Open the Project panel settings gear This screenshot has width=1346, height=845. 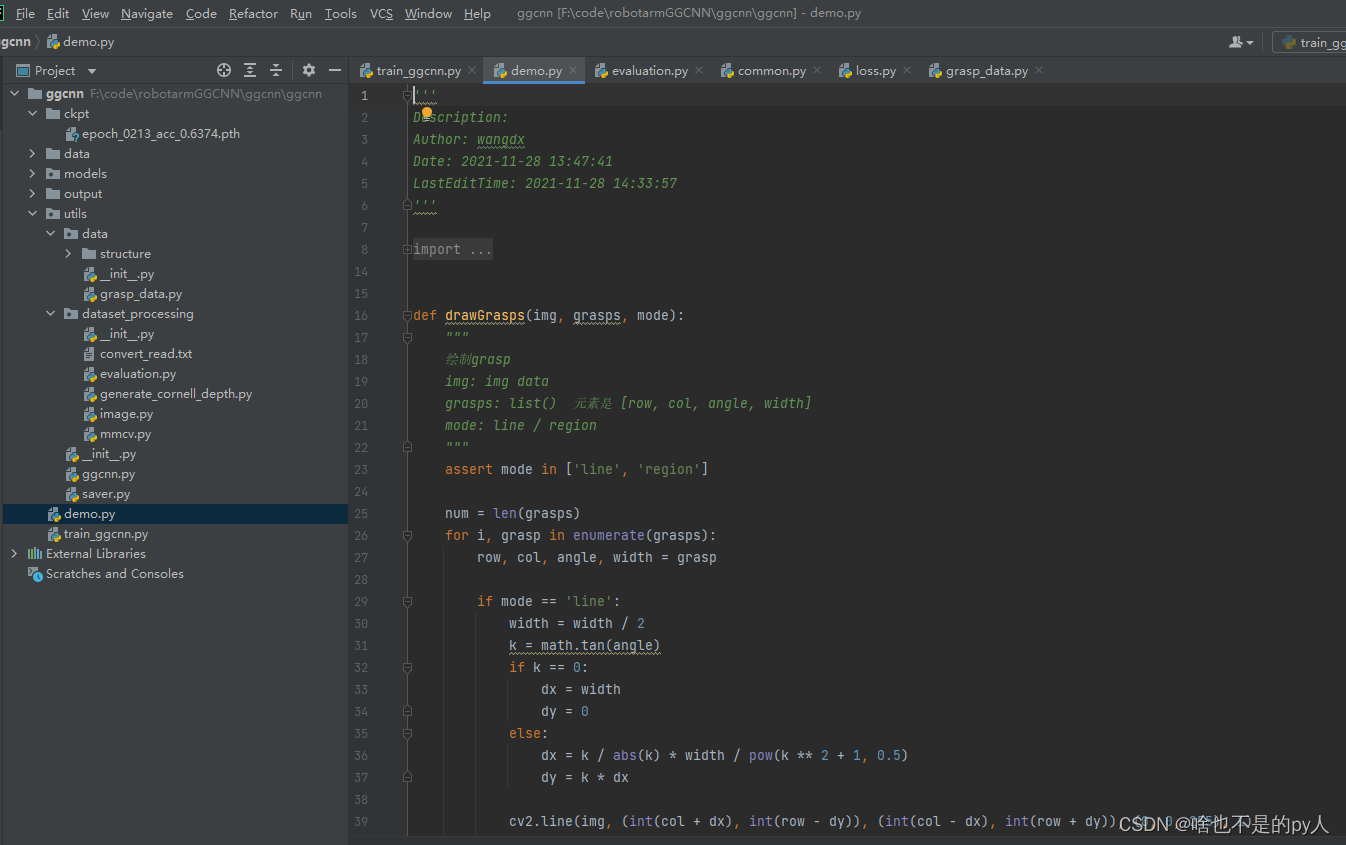pyautogui.click(x=307, y=70)
